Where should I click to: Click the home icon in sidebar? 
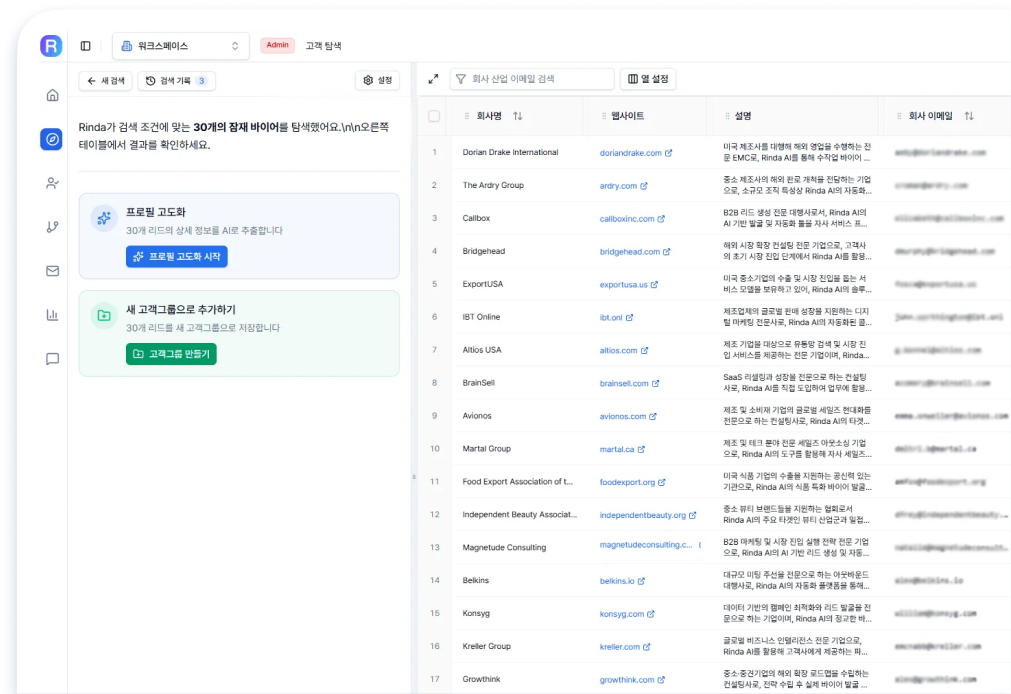point(52,95)
